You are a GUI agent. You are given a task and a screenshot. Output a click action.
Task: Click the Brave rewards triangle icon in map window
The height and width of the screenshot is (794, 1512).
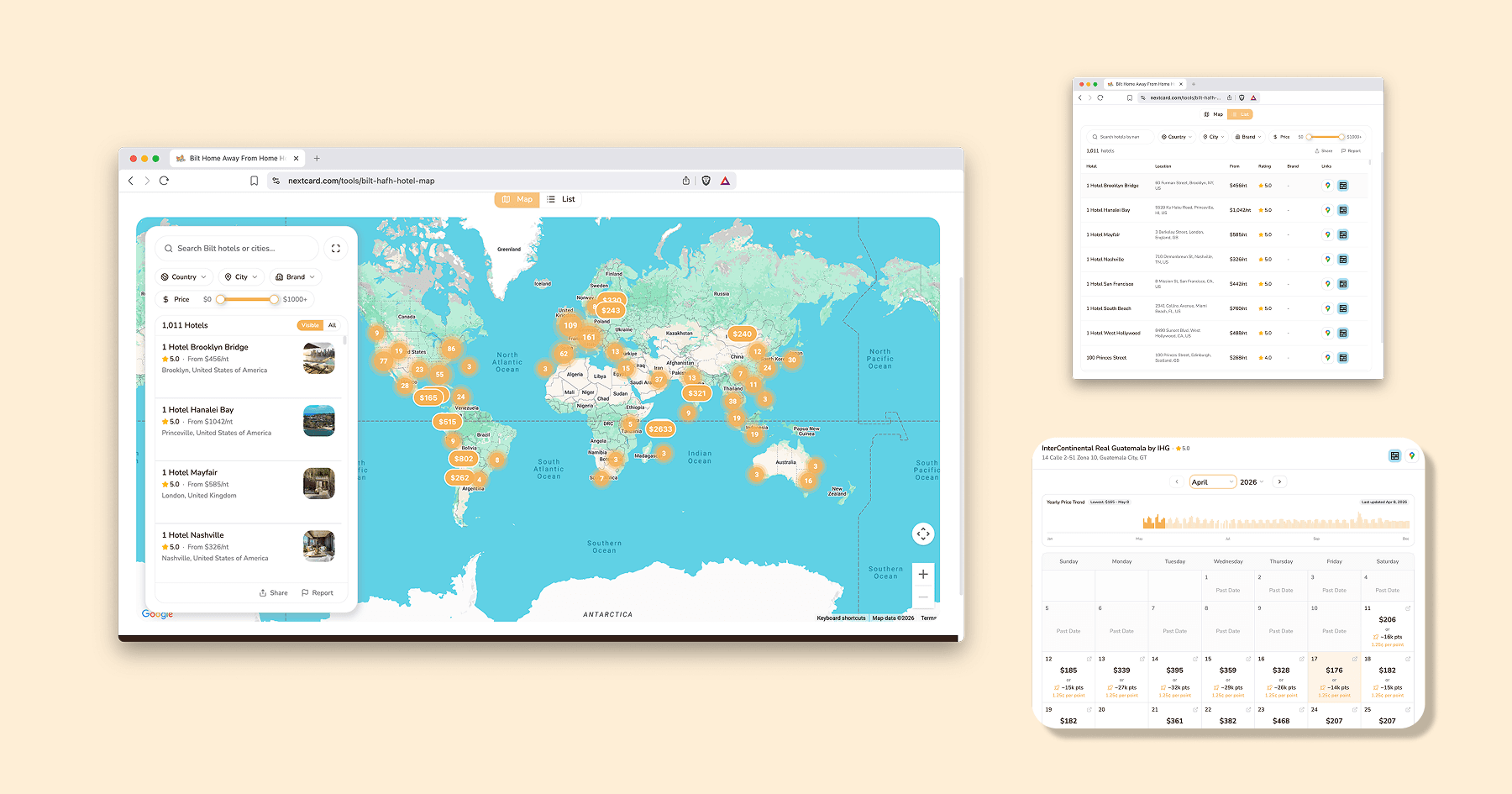725,181
